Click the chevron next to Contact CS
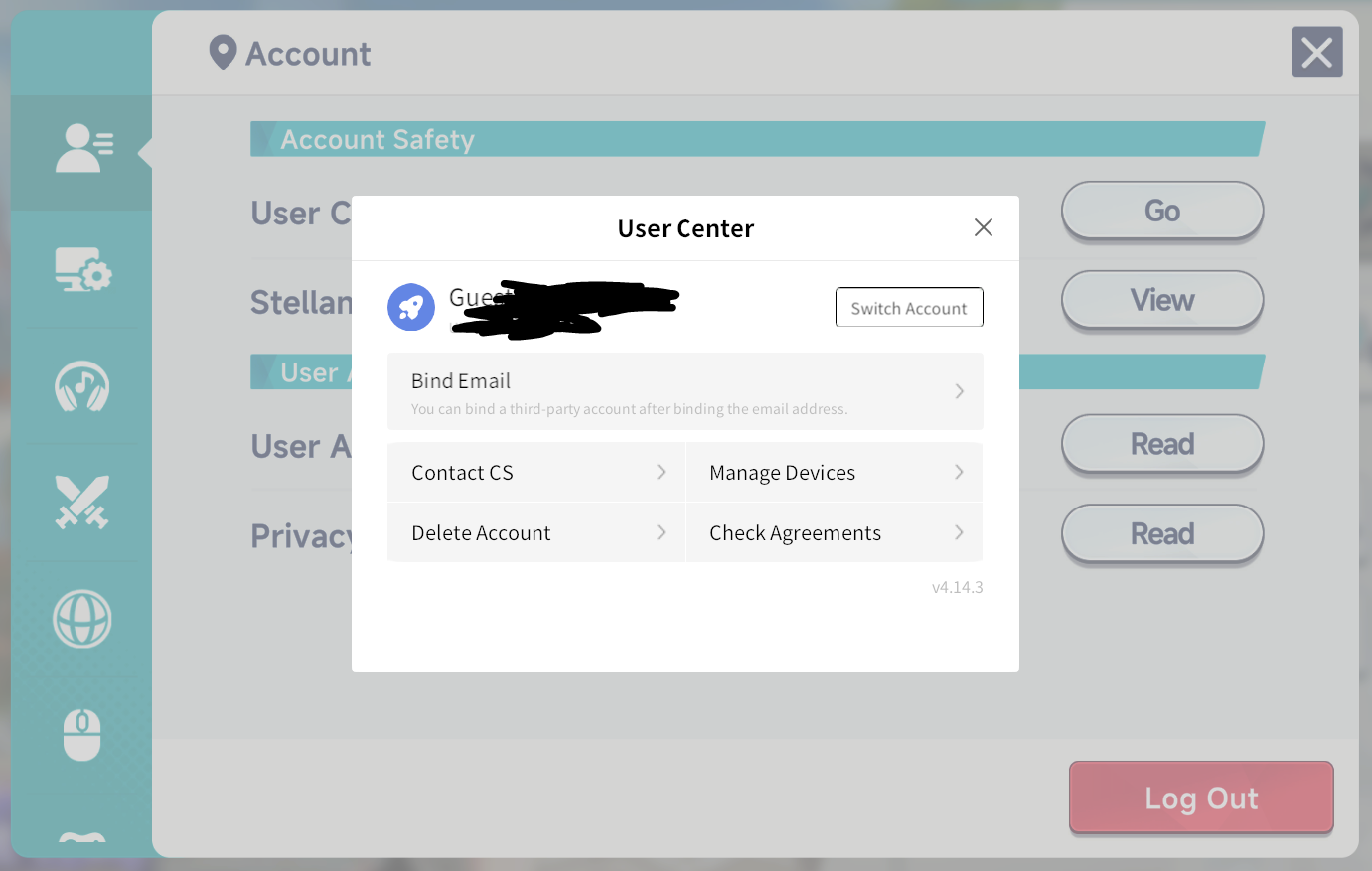 (x=661, y=472)
